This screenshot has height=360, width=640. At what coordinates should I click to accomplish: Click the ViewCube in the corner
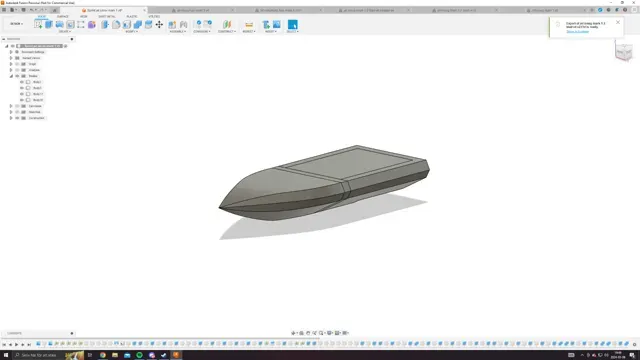point(624,52)
